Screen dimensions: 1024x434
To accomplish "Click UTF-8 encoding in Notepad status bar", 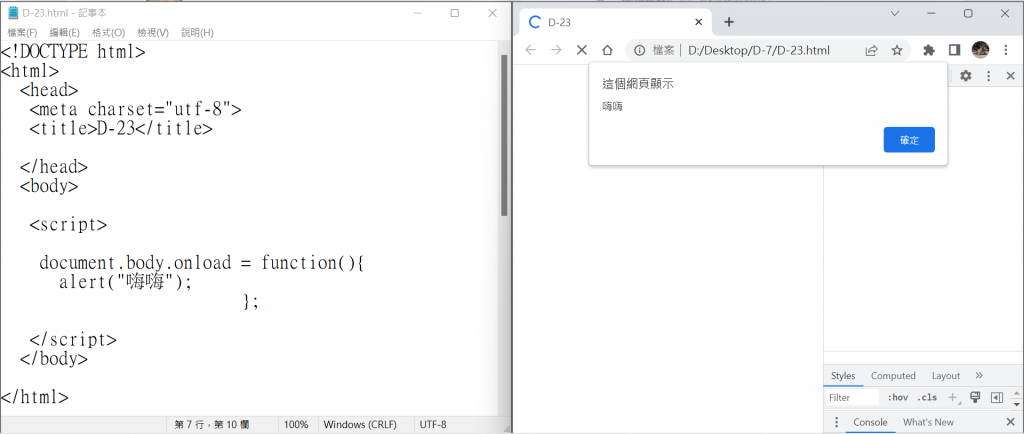I will [x=433, y=424].
